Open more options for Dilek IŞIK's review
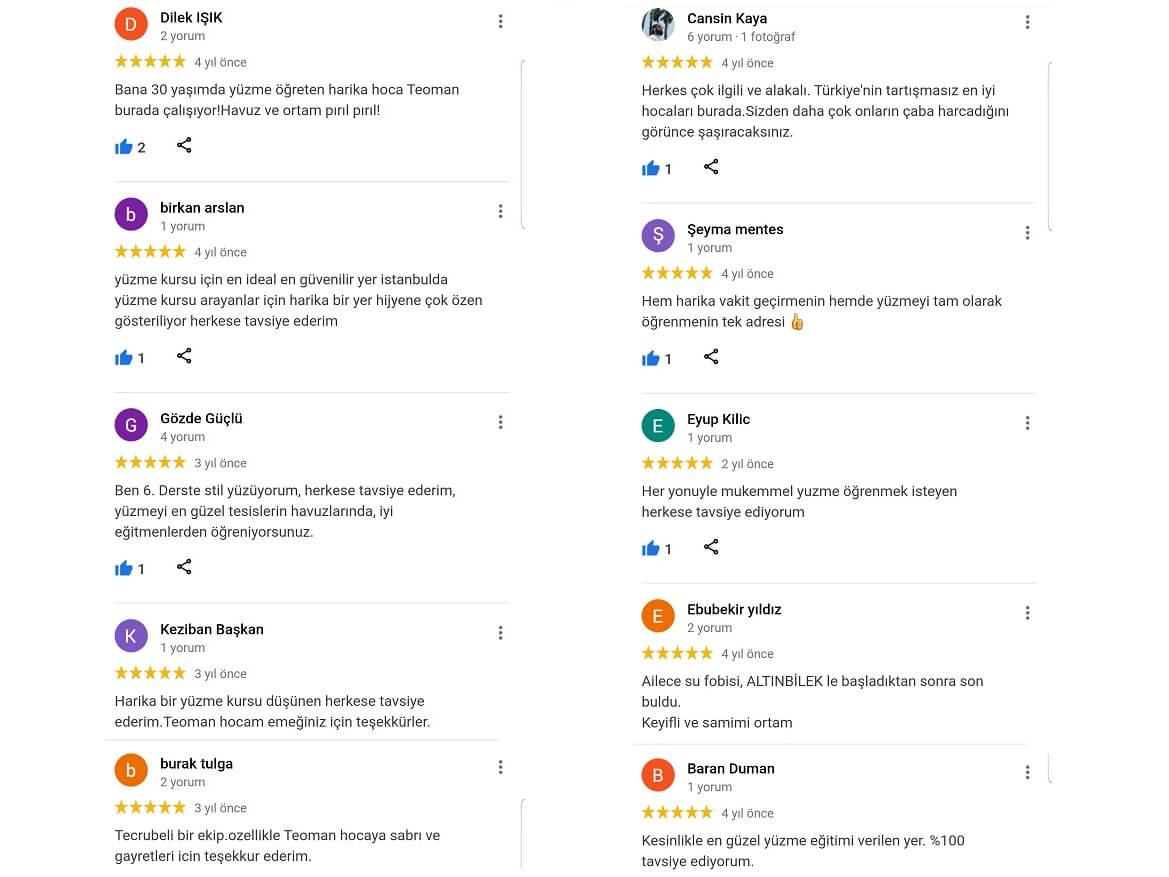Screen dimensions: 1169x877 click(500, 22)
